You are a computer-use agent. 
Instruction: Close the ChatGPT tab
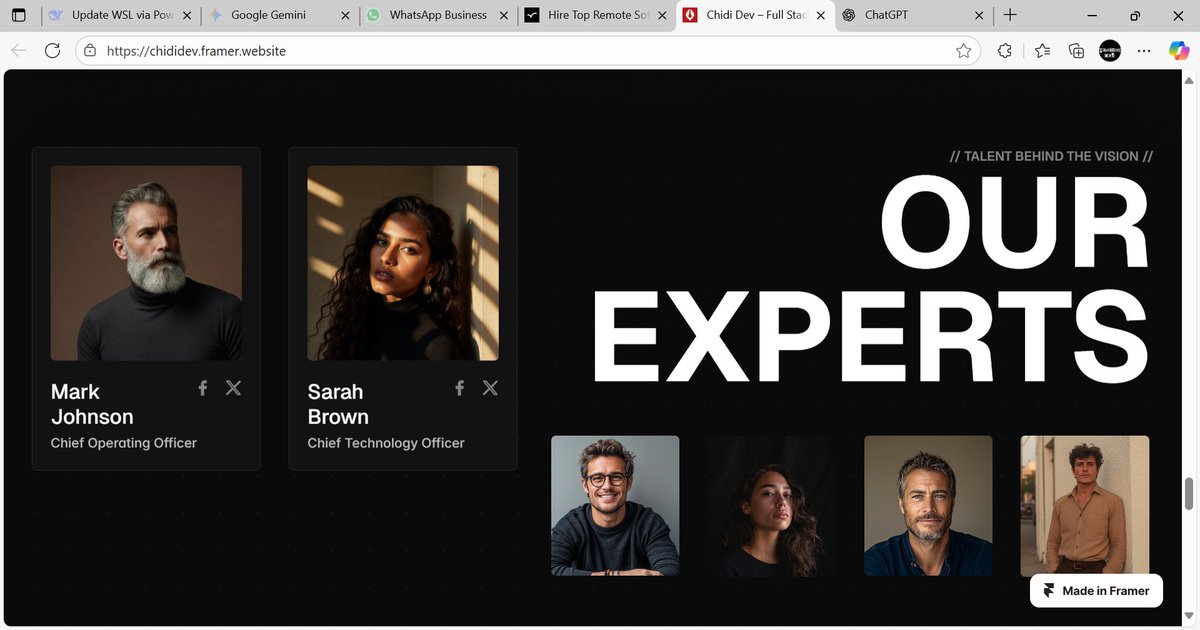point(980,15)
